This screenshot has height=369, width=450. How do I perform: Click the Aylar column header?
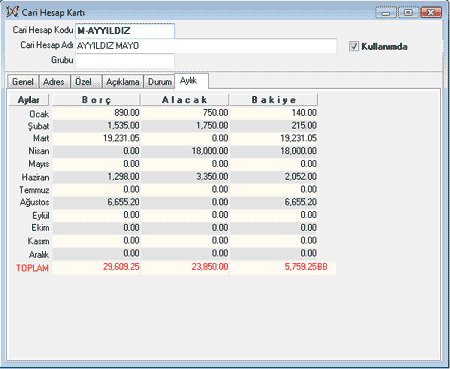point(29,100)
